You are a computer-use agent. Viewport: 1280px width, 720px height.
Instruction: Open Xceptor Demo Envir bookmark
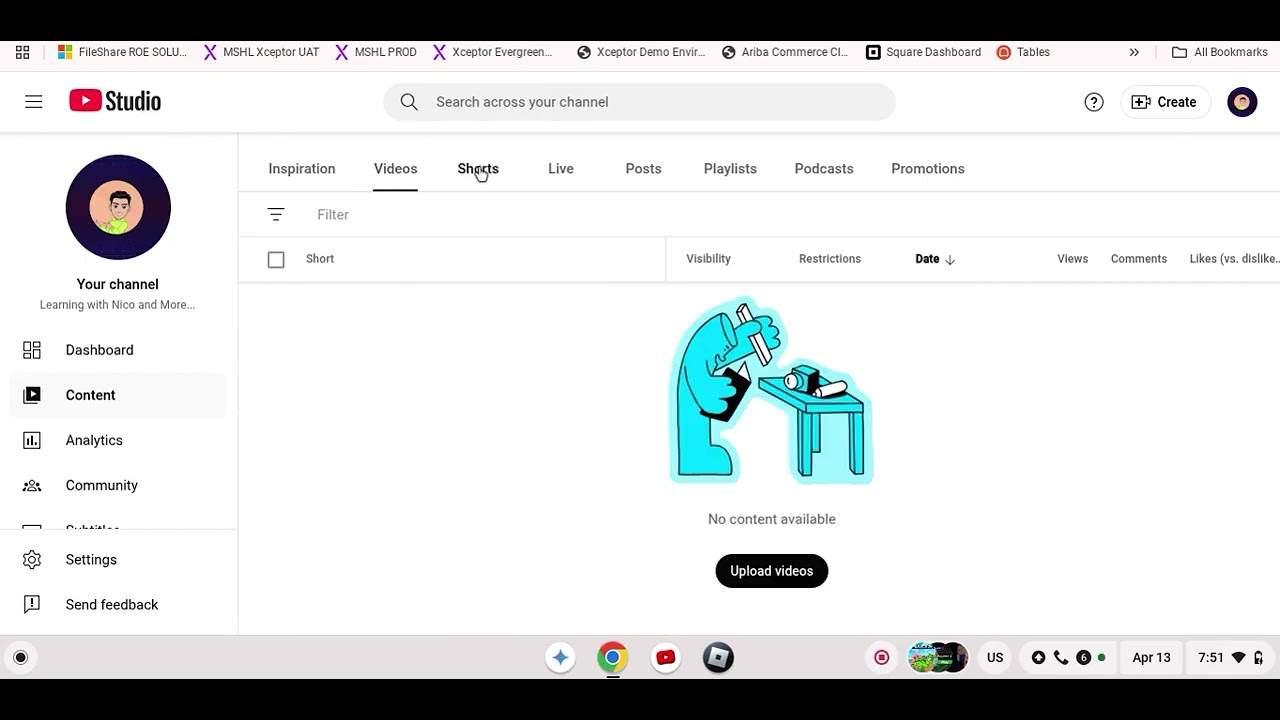click(641, 52)
